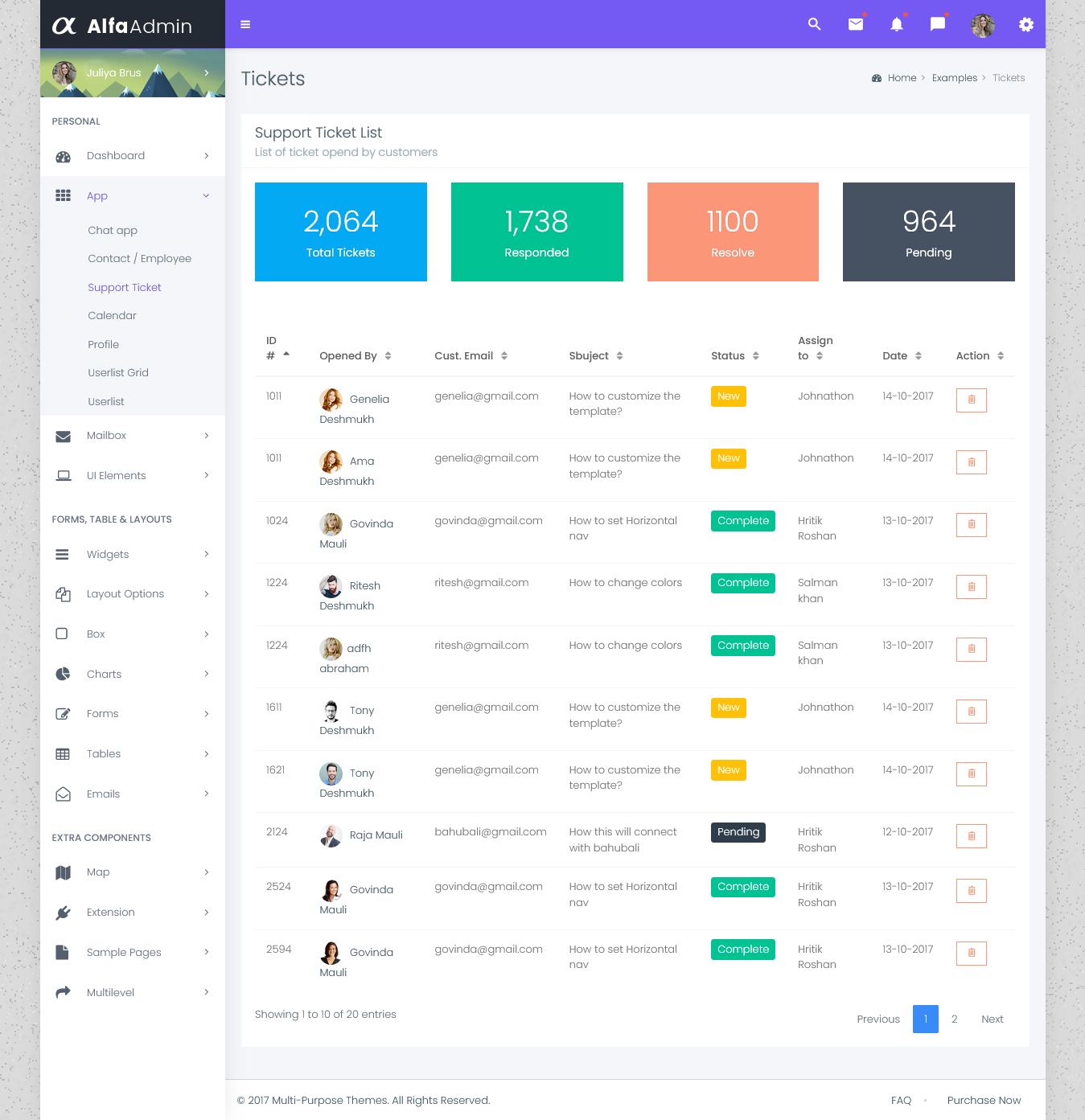Click the Total Tickets blue stat card
1085x1120 pixels.
tap(340, 232)
